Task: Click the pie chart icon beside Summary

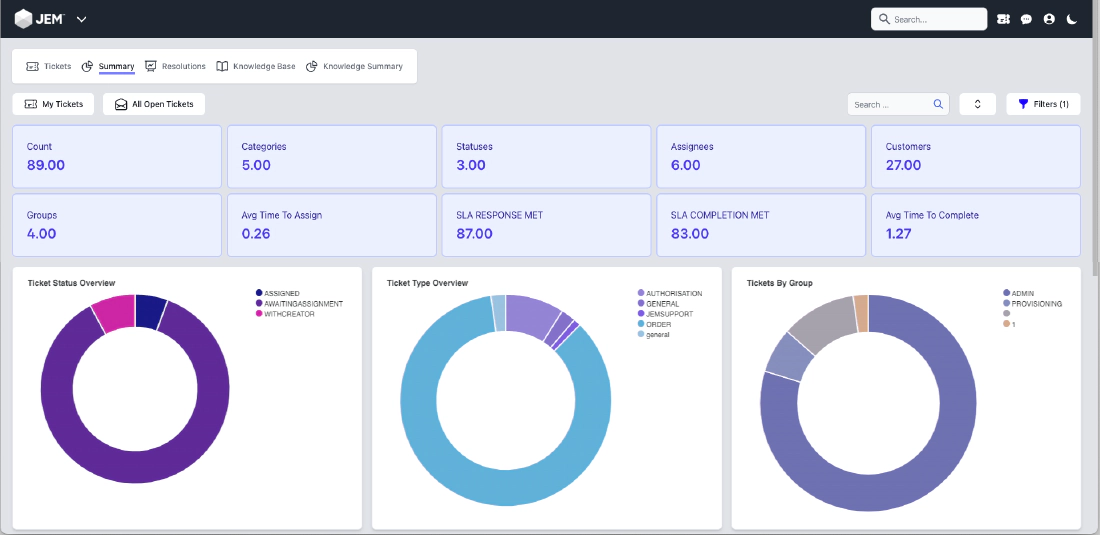Action: coord(88,67)
